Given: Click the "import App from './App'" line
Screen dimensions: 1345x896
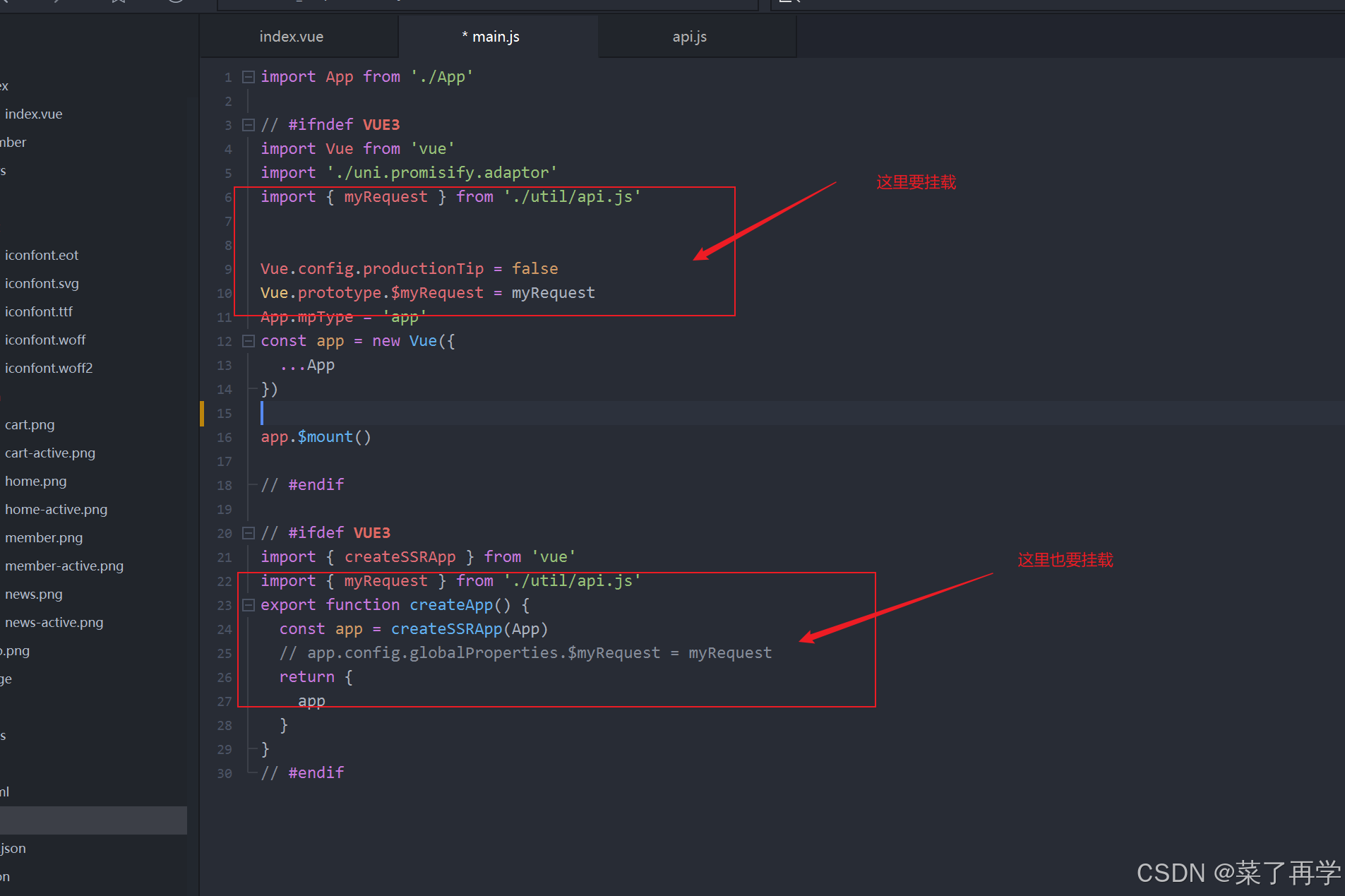Looking at the screenshot, I should click(x=366, y=77).
